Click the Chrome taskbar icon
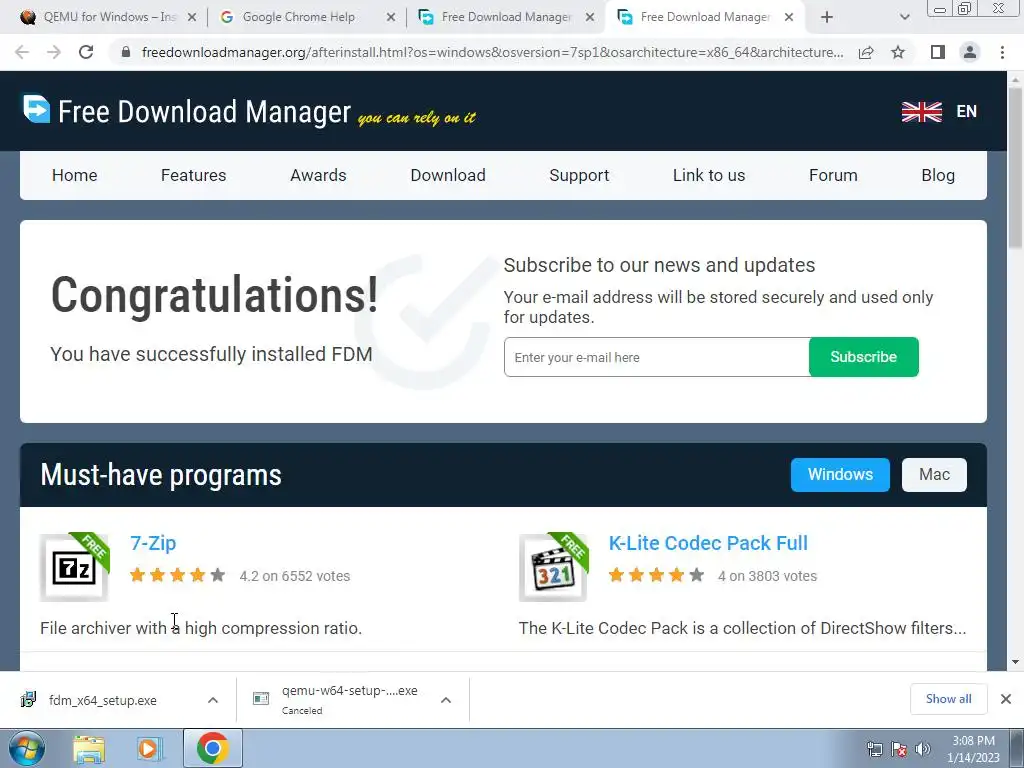This screenshot has width=1024, height=768. [x=212, y=748]
